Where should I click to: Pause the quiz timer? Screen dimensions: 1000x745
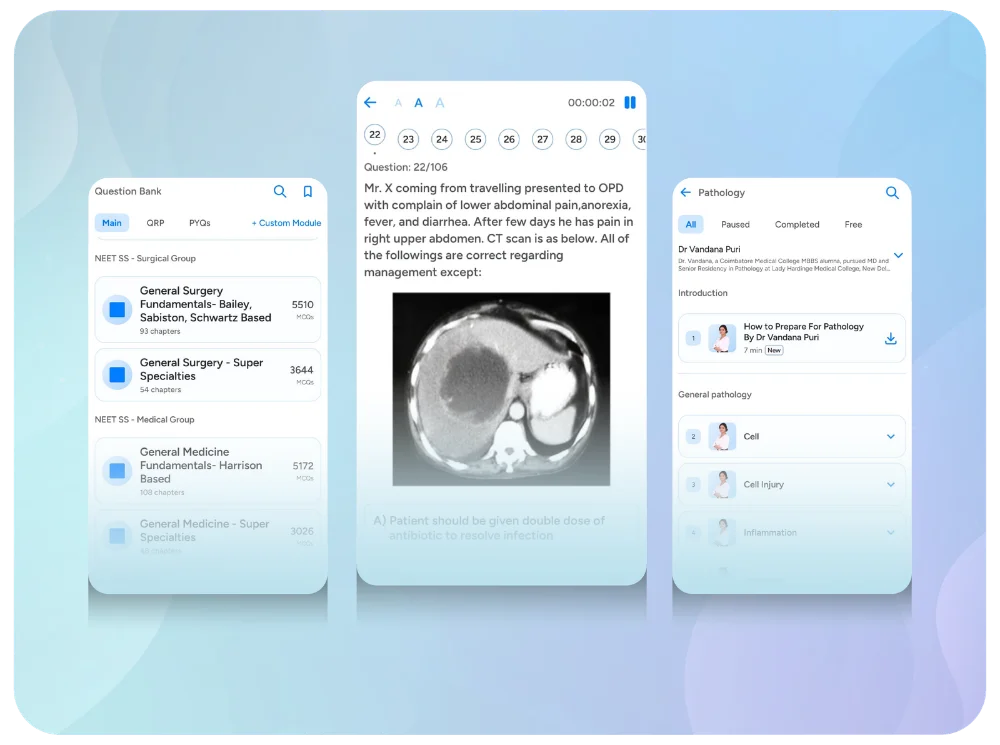(630, 103)
